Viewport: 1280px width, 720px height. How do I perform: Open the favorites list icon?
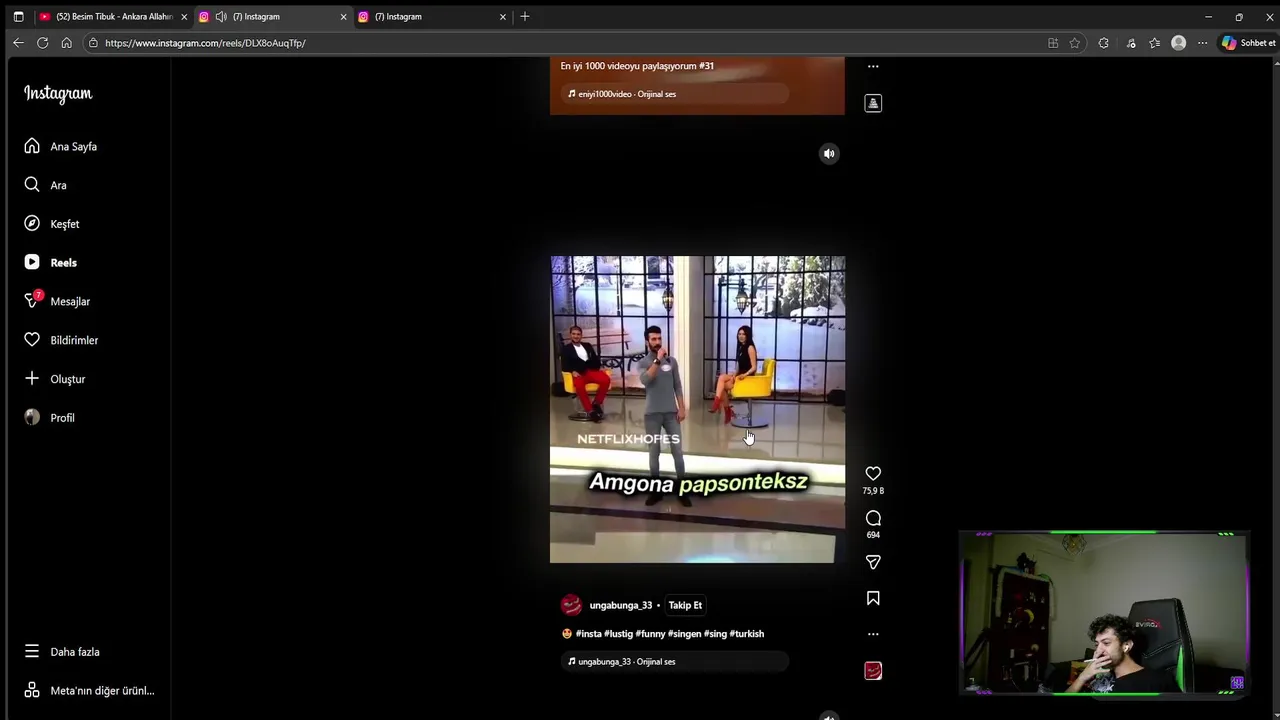tap(1155, 43)
